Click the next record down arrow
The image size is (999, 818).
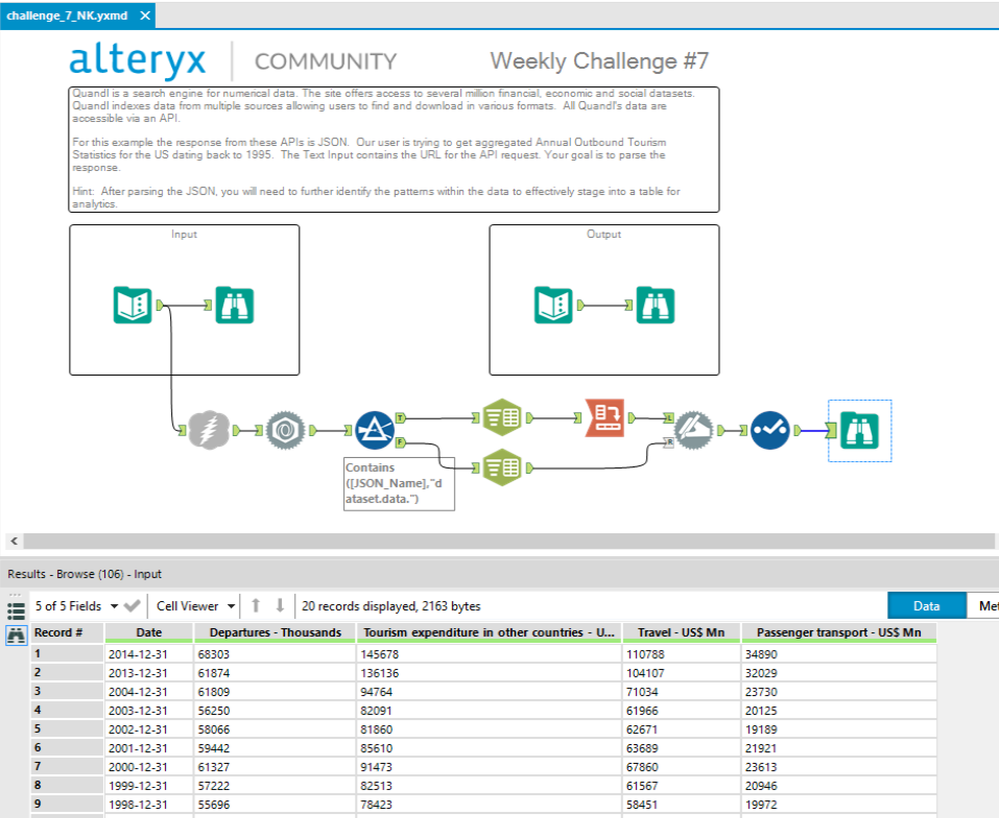tap(280, 605)
